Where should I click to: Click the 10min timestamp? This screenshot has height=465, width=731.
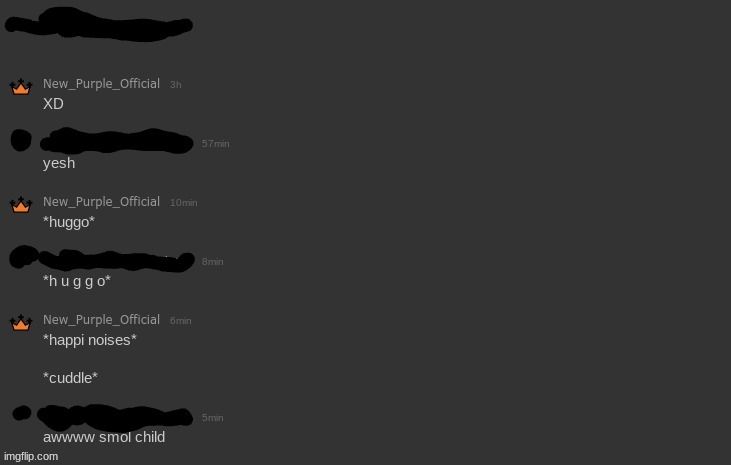coord(183,203)
